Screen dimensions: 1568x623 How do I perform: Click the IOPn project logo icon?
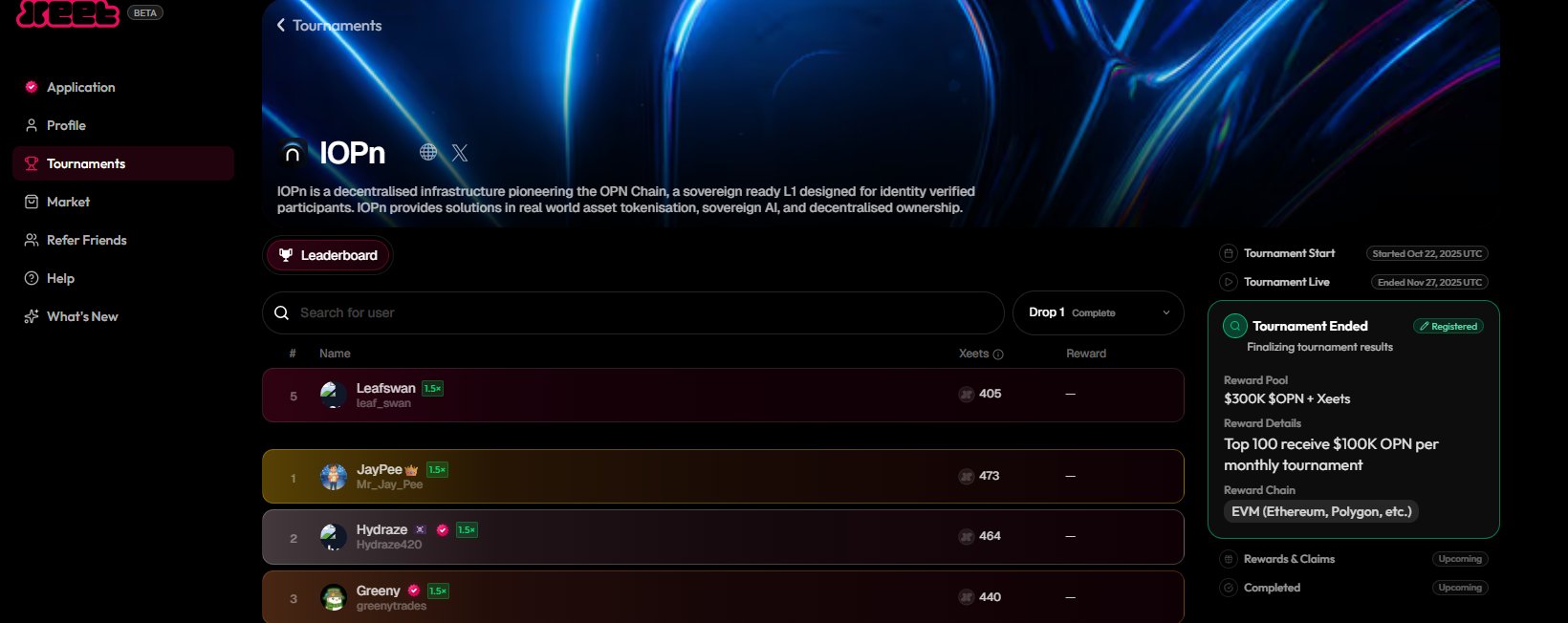(x=293, y=153)
